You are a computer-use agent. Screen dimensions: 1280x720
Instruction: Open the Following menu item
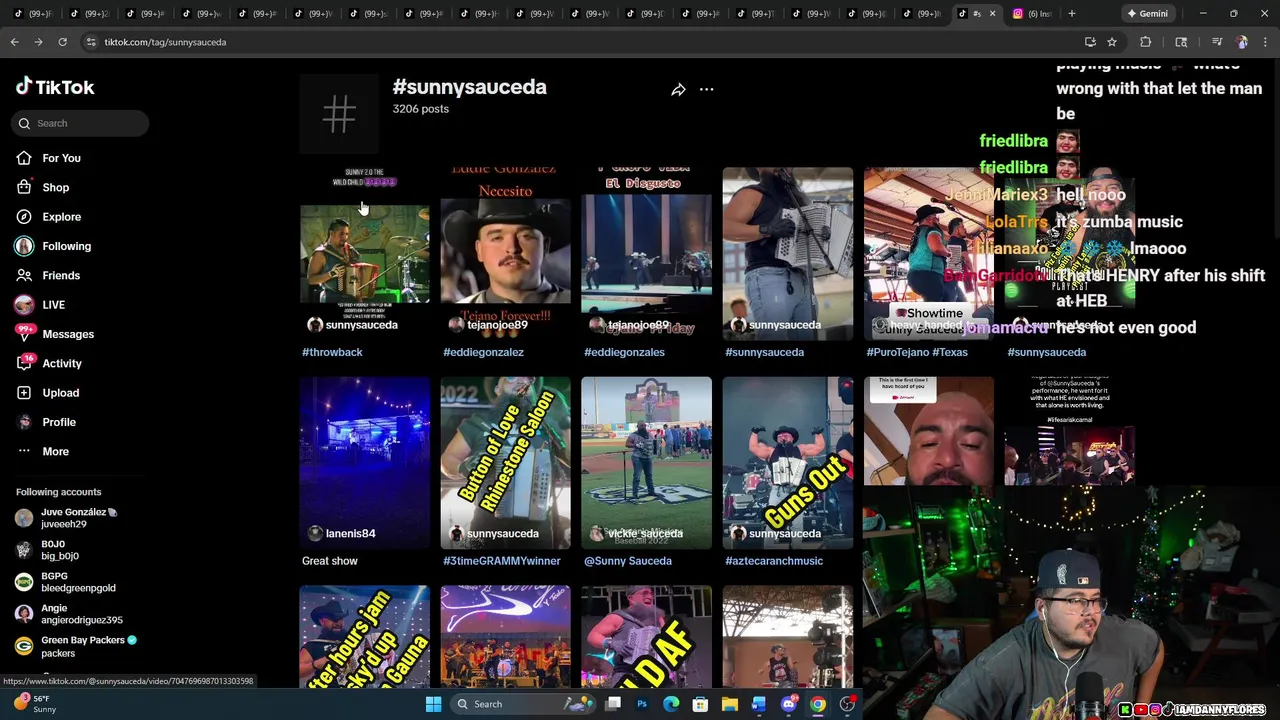66,246
